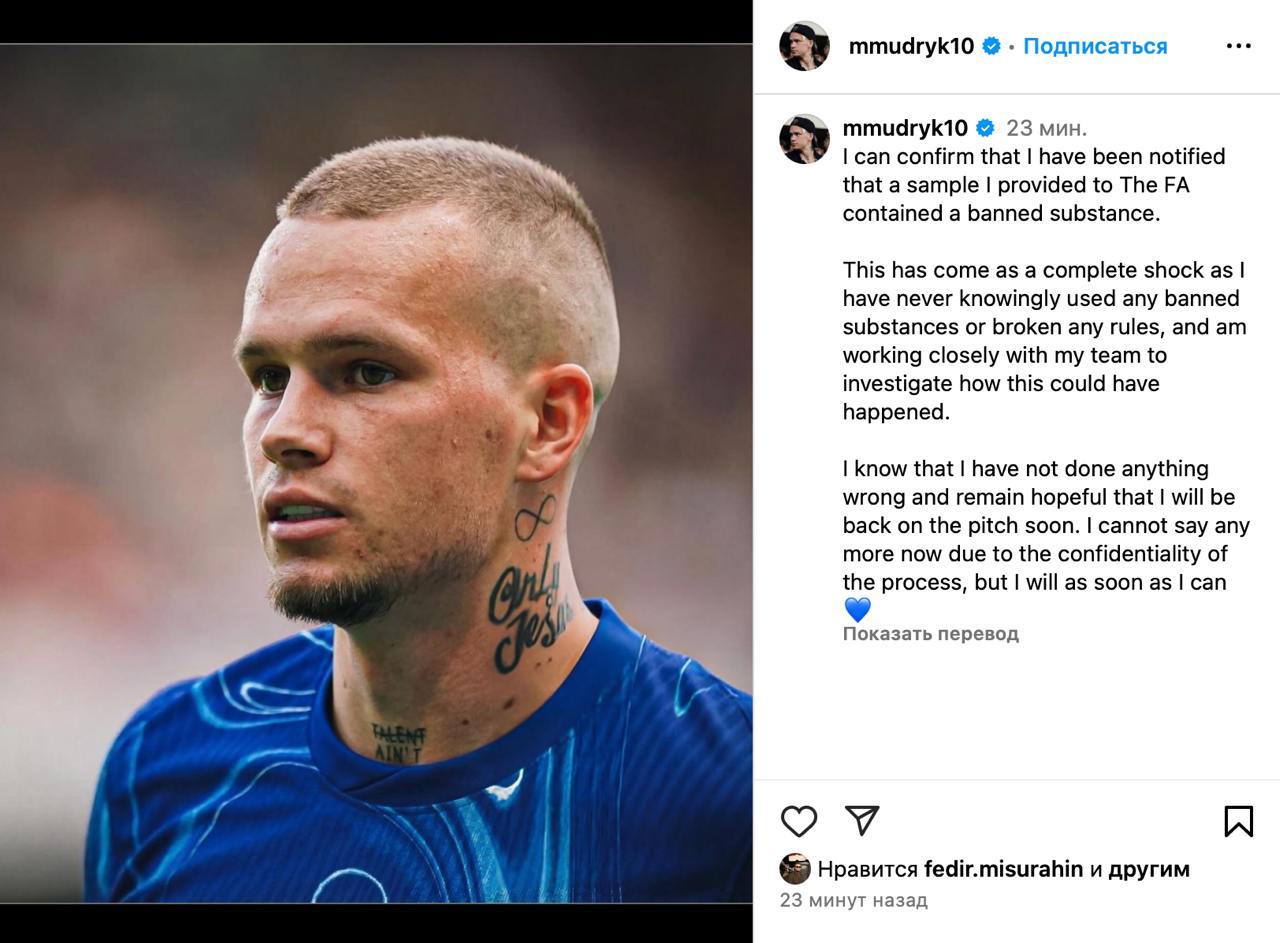
Task: Click the header profile avatar of mmudryk10
Action: point(804,46)
